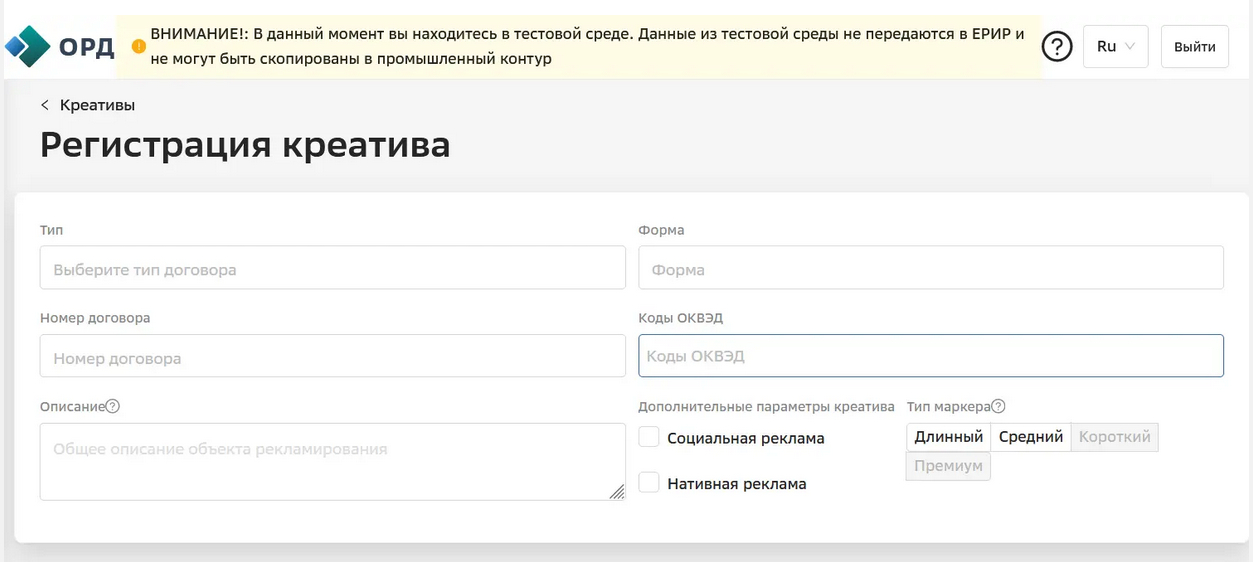1253x562 pixels.
Task: Enable the Социальная реклама checkbox
Action: click(x=649, y=437)
